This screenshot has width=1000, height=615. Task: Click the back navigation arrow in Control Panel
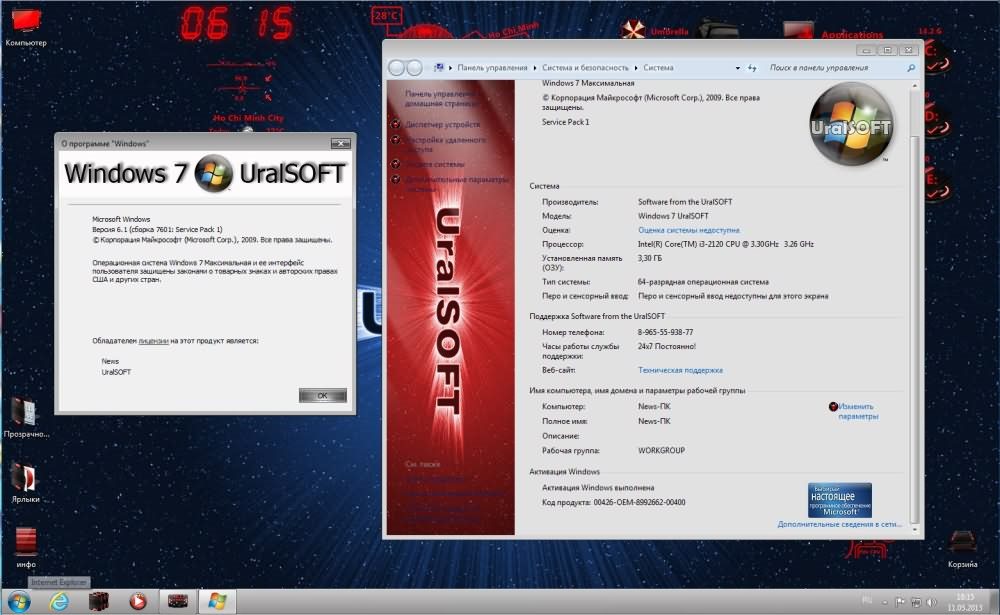(396, 68)
